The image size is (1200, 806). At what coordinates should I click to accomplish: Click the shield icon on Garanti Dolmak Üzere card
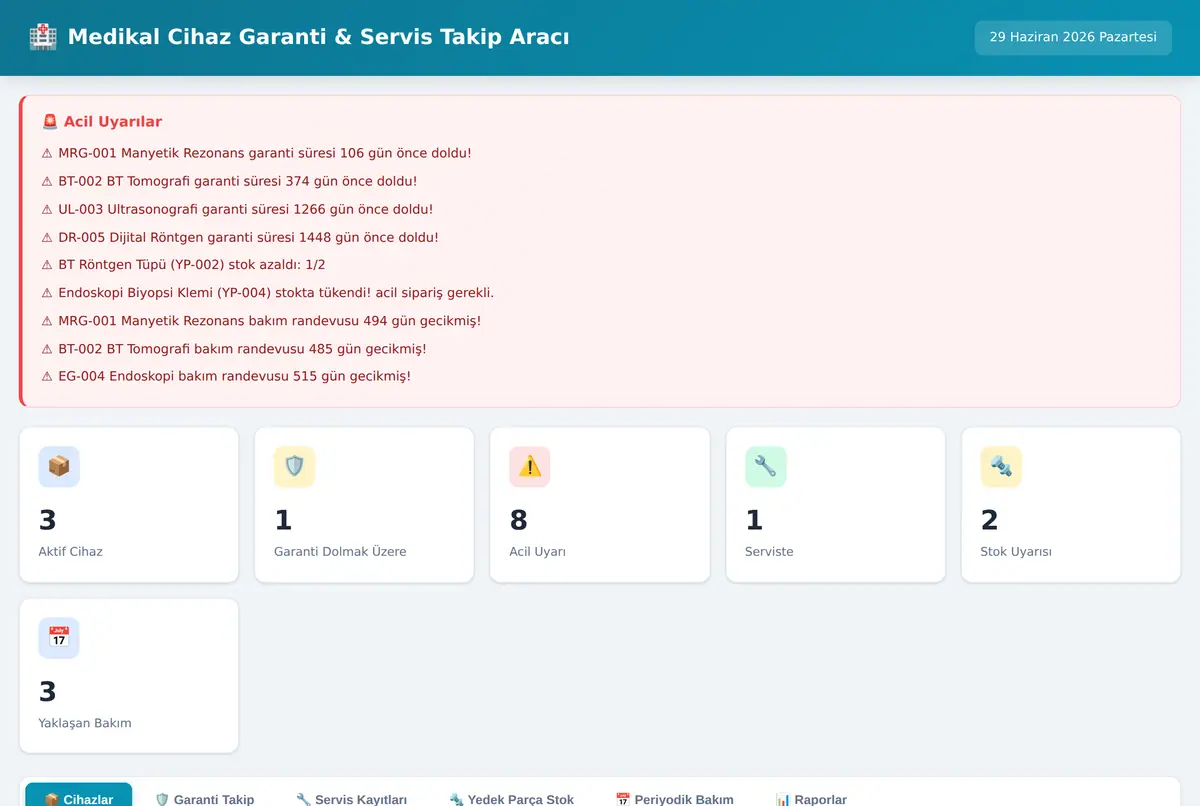click(x=294, y=466)
